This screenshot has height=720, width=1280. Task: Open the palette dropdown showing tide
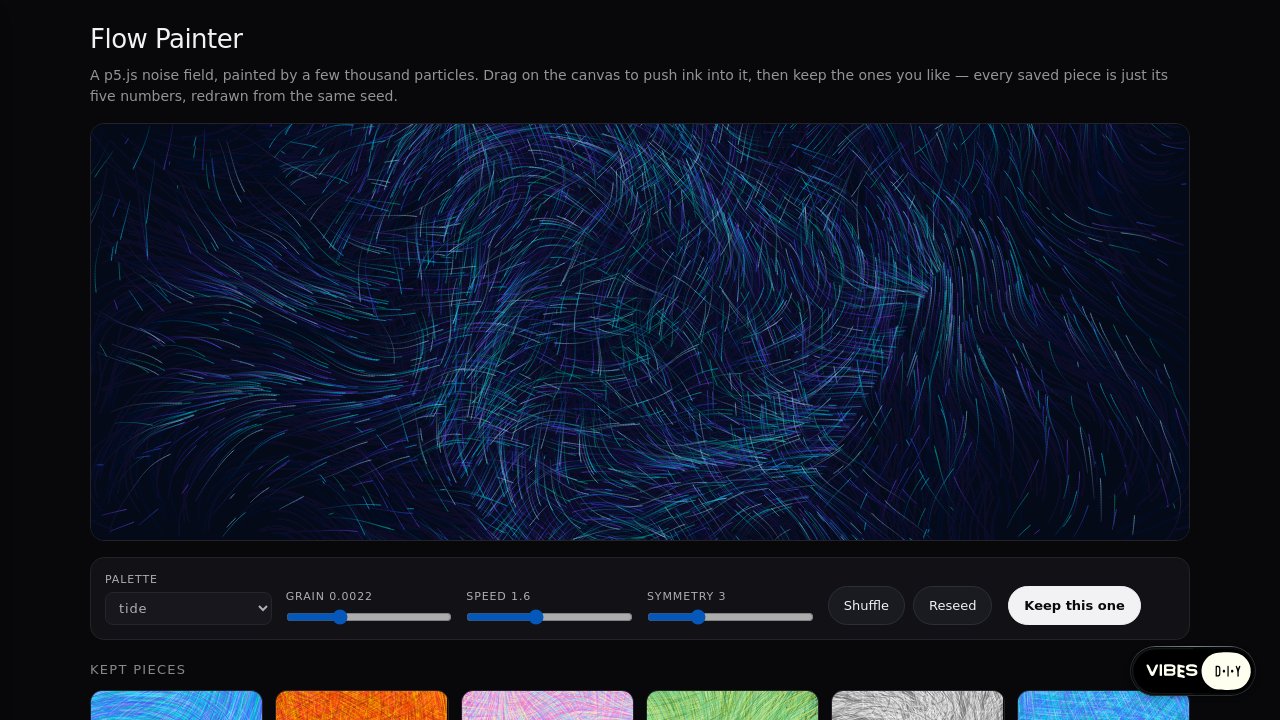pos(188,608)
